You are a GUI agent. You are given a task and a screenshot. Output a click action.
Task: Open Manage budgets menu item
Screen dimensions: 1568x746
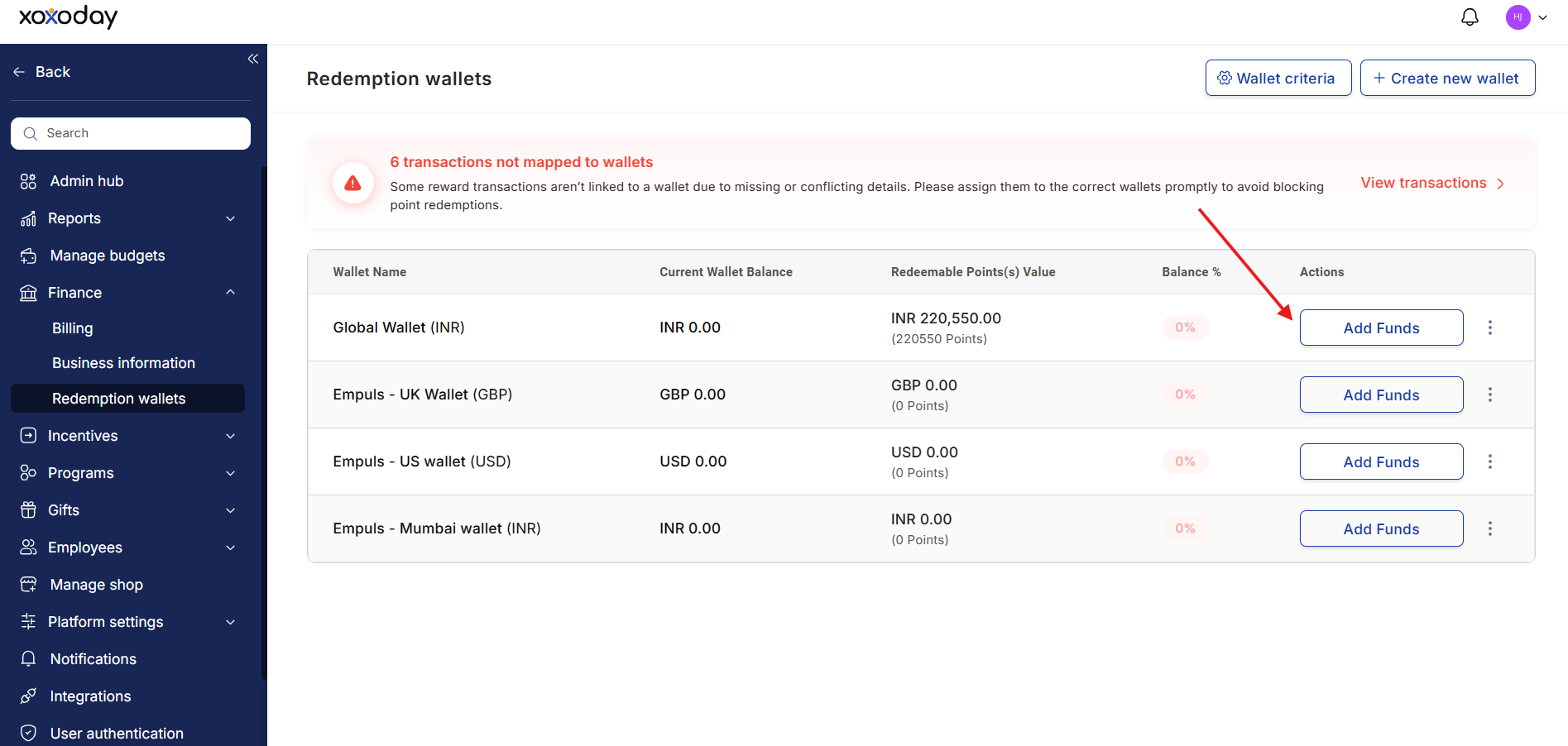coord(108,256)
